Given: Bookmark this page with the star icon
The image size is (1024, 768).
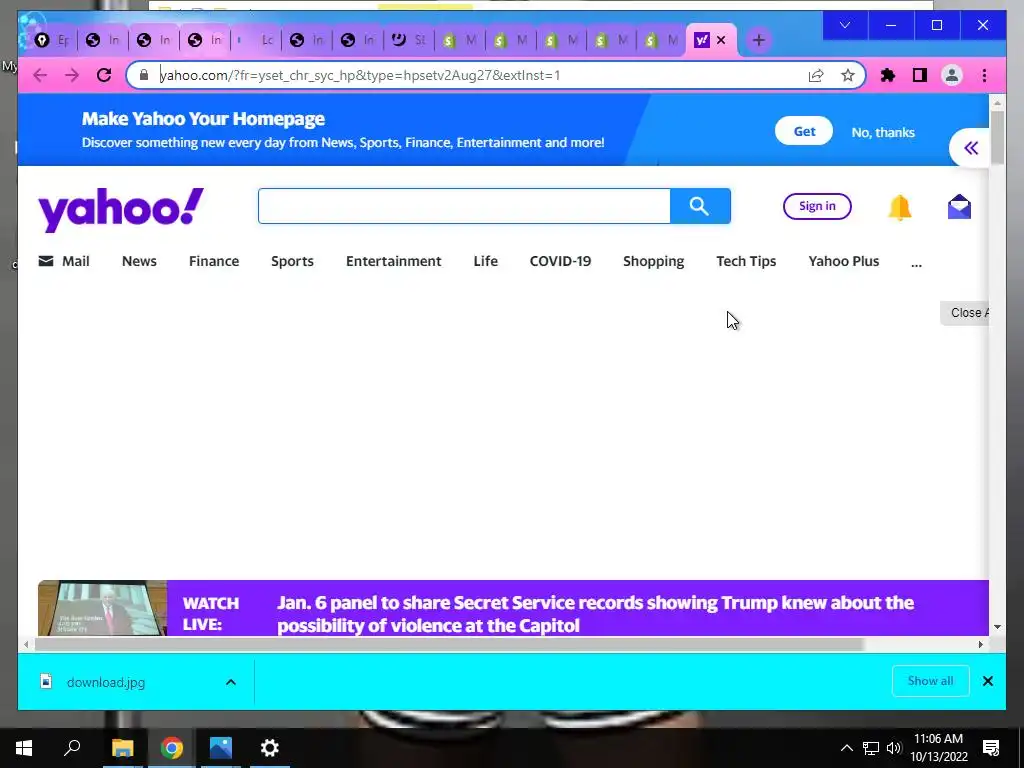Looking at the screenshot, I should [x=848, y=75].
